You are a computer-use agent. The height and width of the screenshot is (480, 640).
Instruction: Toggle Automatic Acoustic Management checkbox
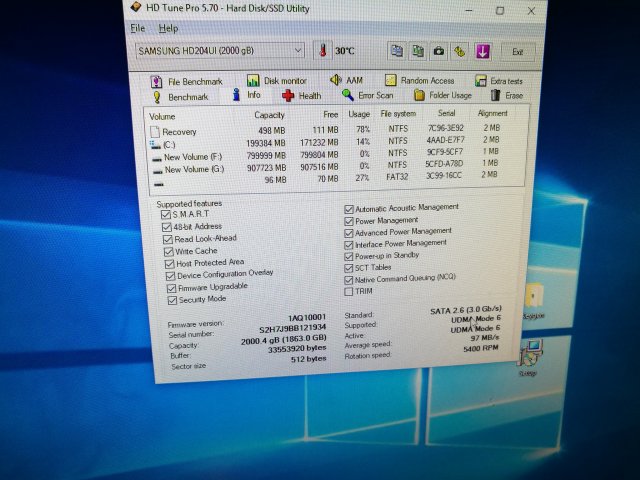(349, 207)
